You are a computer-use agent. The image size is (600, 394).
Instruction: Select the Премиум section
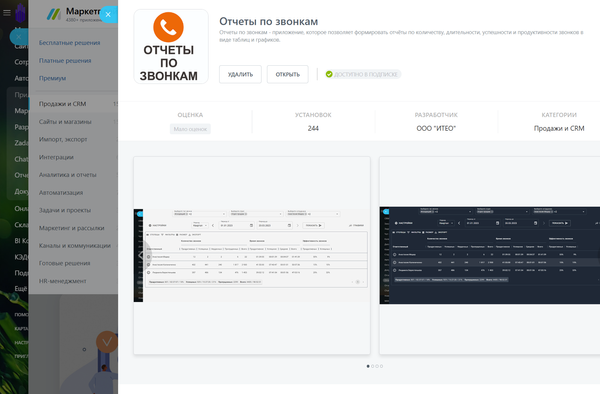click(52, 78)
